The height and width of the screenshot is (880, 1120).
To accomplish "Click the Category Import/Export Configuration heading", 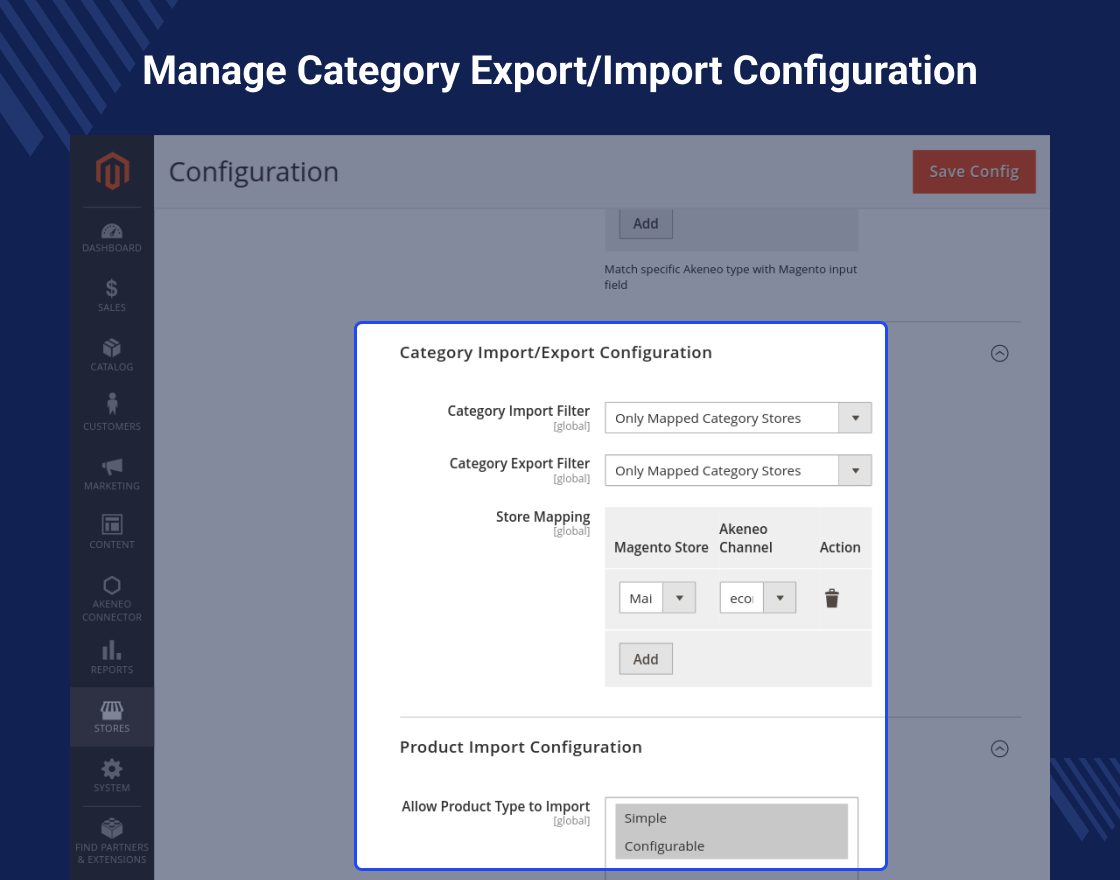I will [x=556, y=352].
